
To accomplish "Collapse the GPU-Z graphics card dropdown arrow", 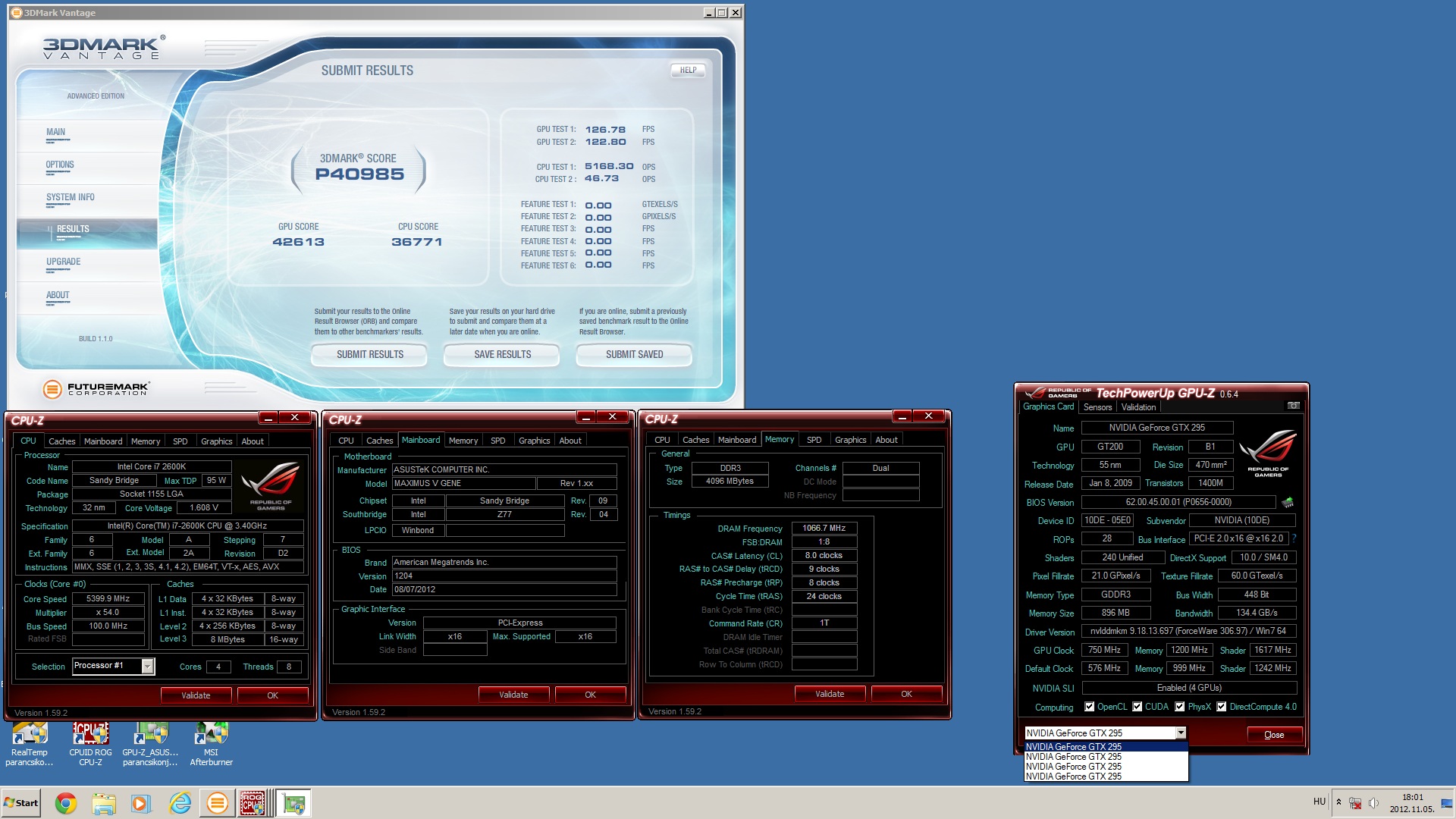I will (1181, 733).
